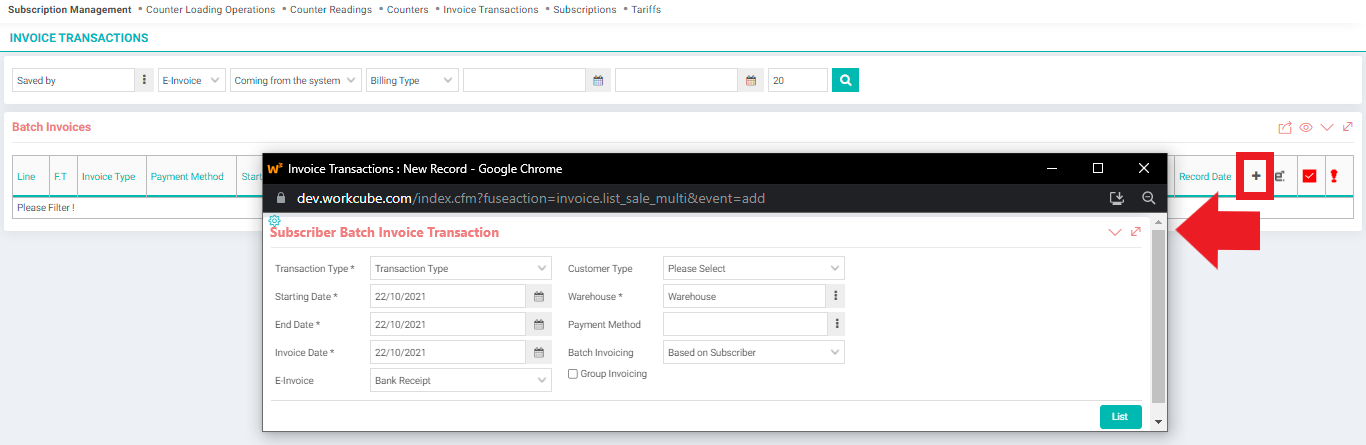
Task: Click the popup vertical scrollbar down arrow
Action: [x=1158, y=423]
